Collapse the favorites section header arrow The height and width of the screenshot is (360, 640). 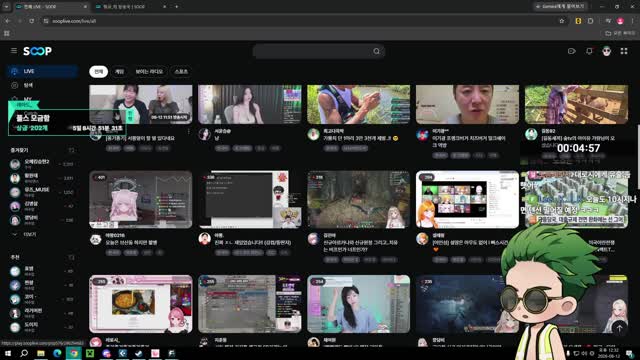pyautogui.click(x=71, y=150)
